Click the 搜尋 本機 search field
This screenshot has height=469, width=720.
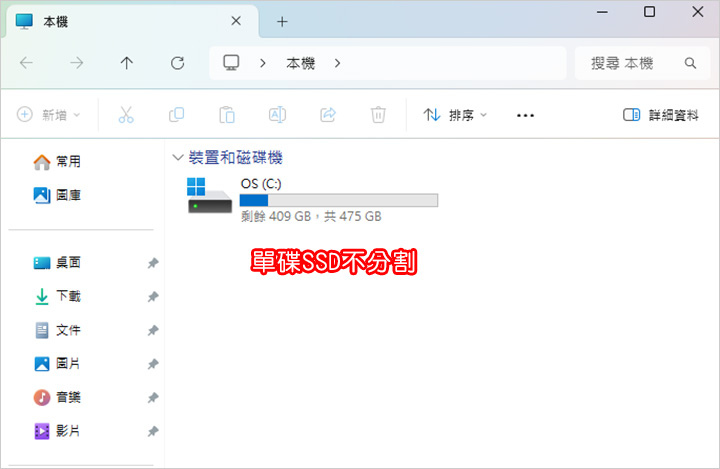pyautogui.click(x=642, y=63)
